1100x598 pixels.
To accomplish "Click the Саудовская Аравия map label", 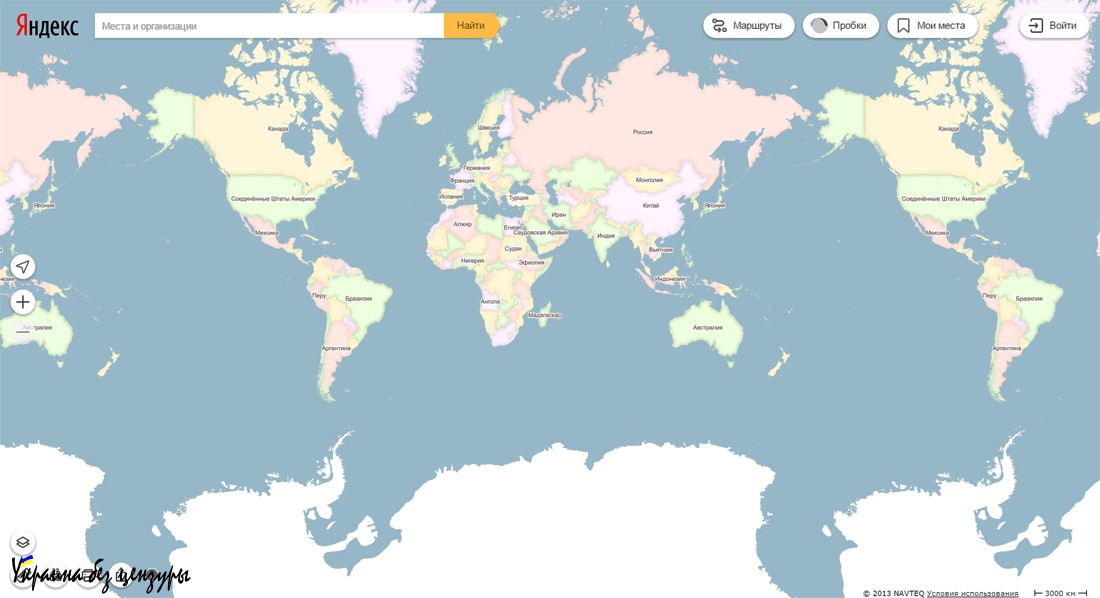I will point(540,232).
